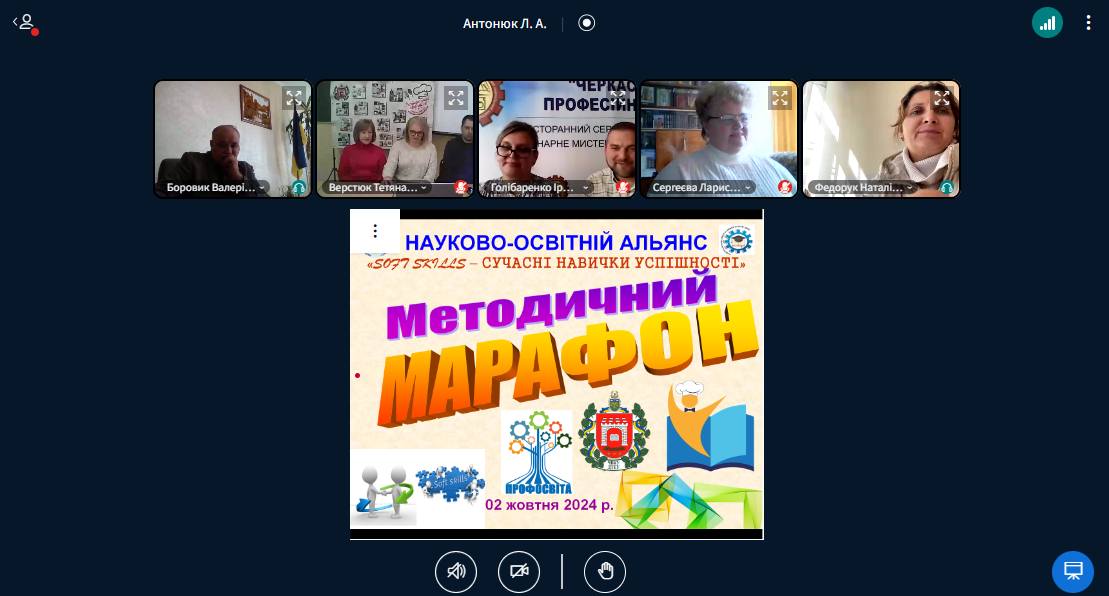The image size is (1109, 596).
Task: Click the recording indicator icon
Action: pos(587,23)
